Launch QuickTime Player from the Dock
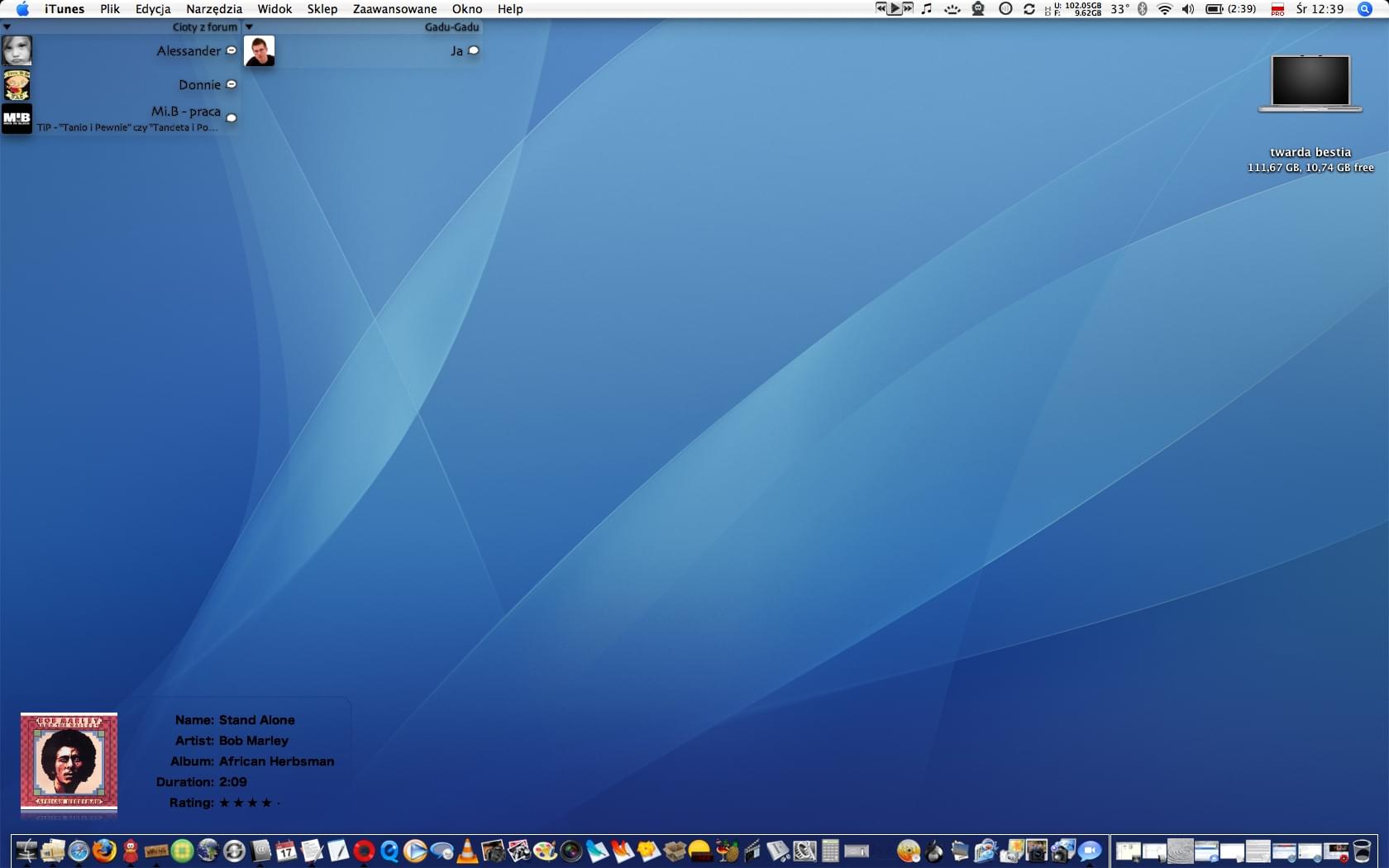This screenshot has height=868, width=1389. point(389,850)
